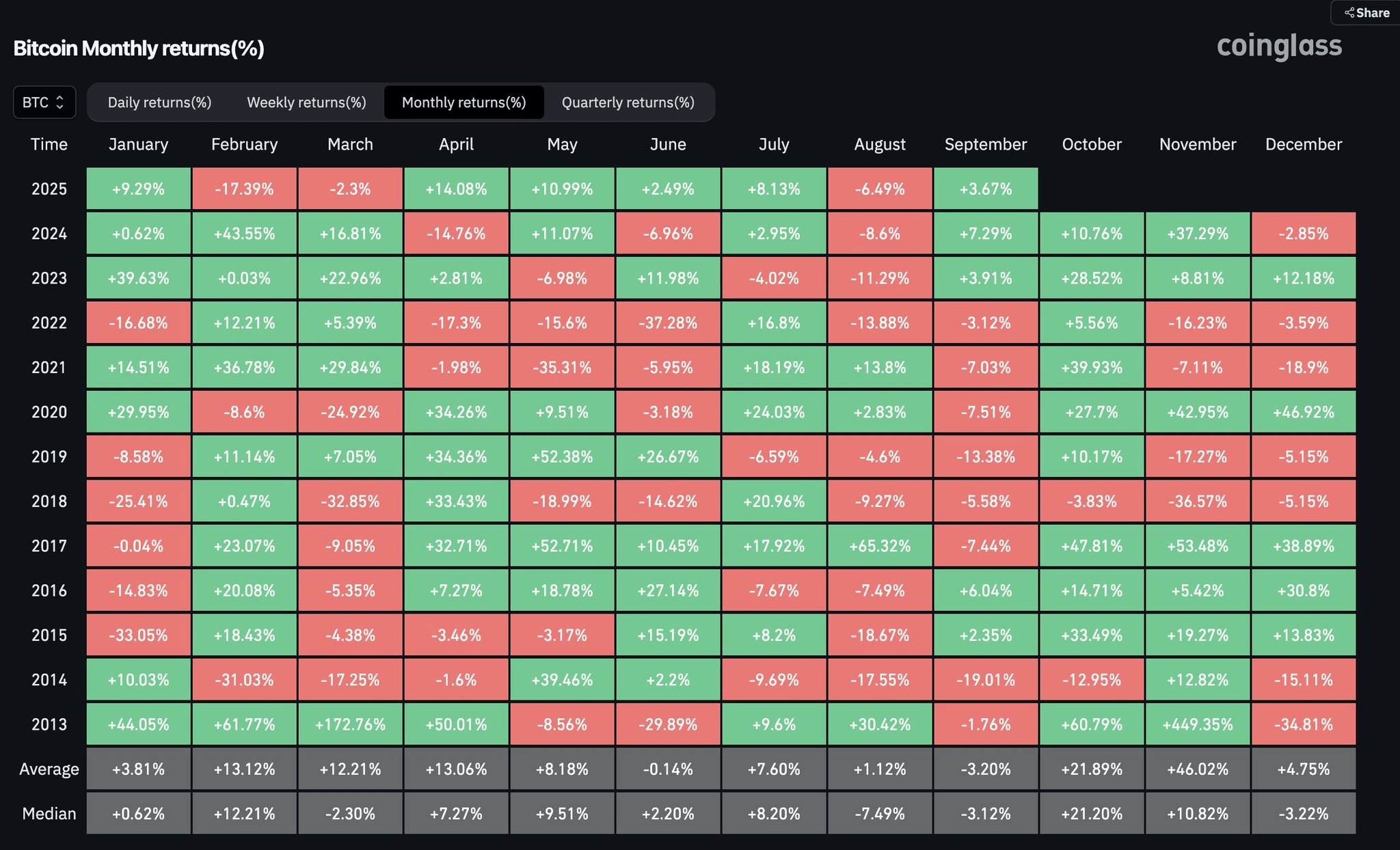
Task: Select the Monthly returns(%) tab
Action: pyautogui.click(x=463, y=102)
